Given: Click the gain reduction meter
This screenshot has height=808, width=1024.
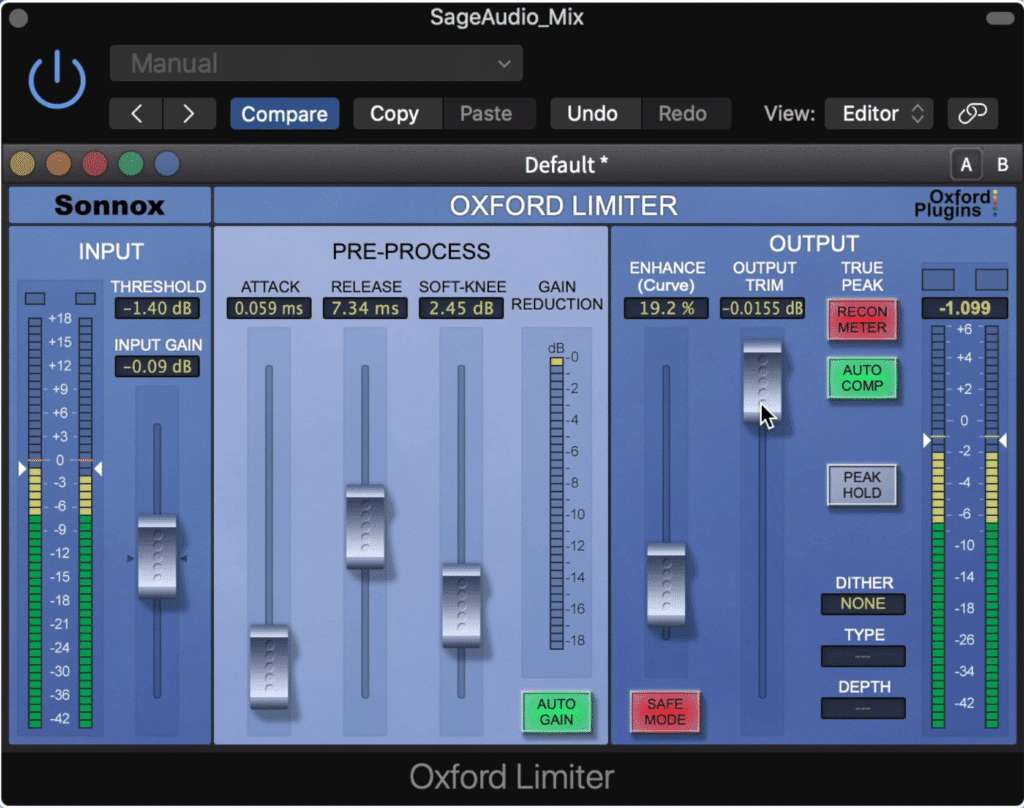Looking at the screenshot, I should tap(556, 503).
